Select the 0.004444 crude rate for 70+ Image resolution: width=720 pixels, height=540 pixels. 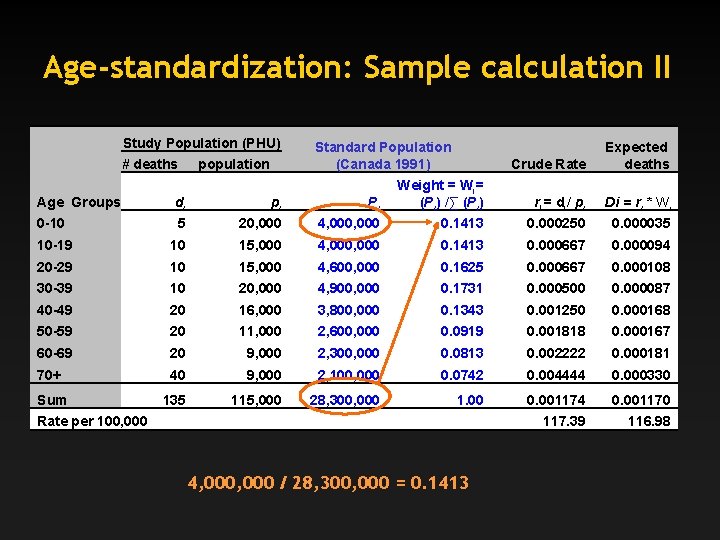556,375
